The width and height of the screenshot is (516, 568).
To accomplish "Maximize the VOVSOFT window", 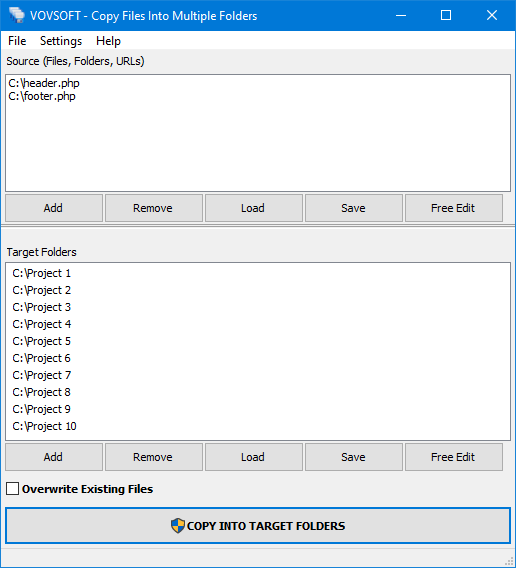I will [446, 15].
